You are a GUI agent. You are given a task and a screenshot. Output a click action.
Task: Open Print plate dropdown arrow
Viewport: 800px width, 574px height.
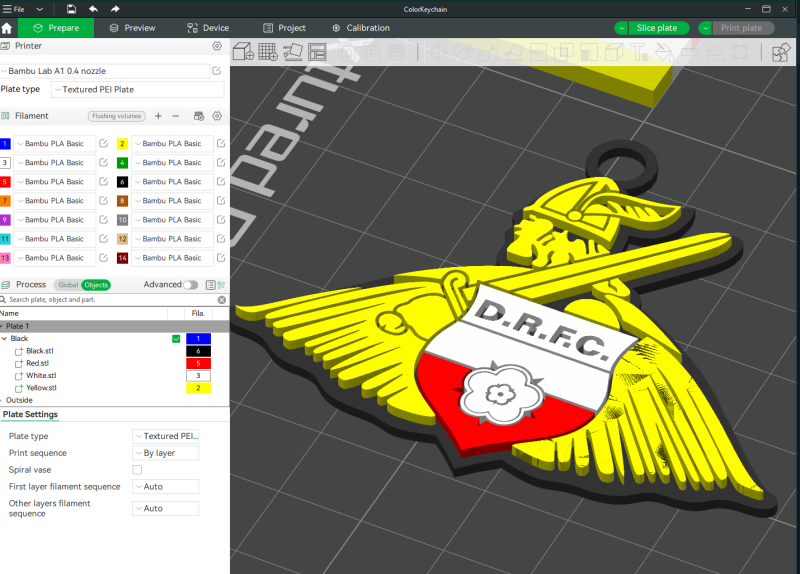pos(705,28)
